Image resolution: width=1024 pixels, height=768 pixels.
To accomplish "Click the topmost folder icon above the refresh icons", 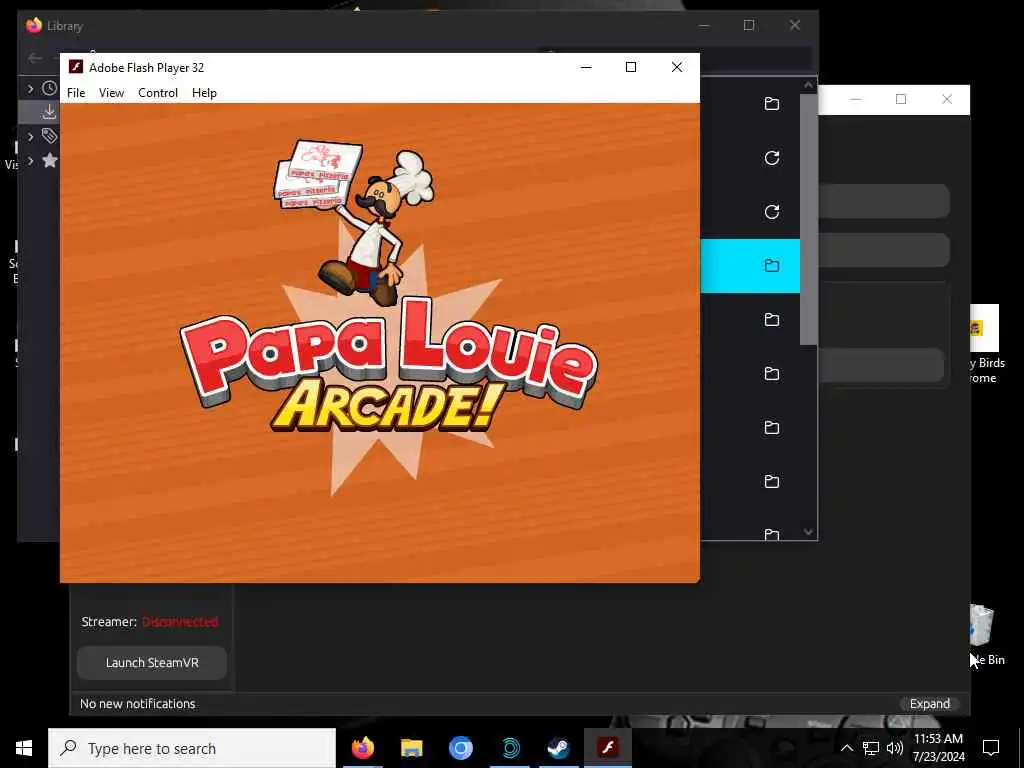I will (x=772, y=104).
